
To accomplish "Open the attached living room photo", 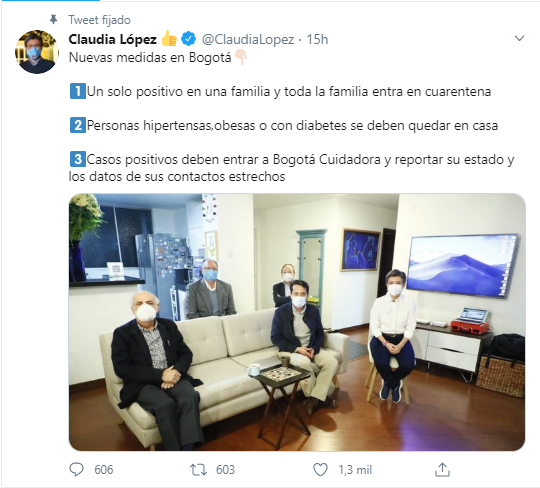I will click(x=297, y=322).
